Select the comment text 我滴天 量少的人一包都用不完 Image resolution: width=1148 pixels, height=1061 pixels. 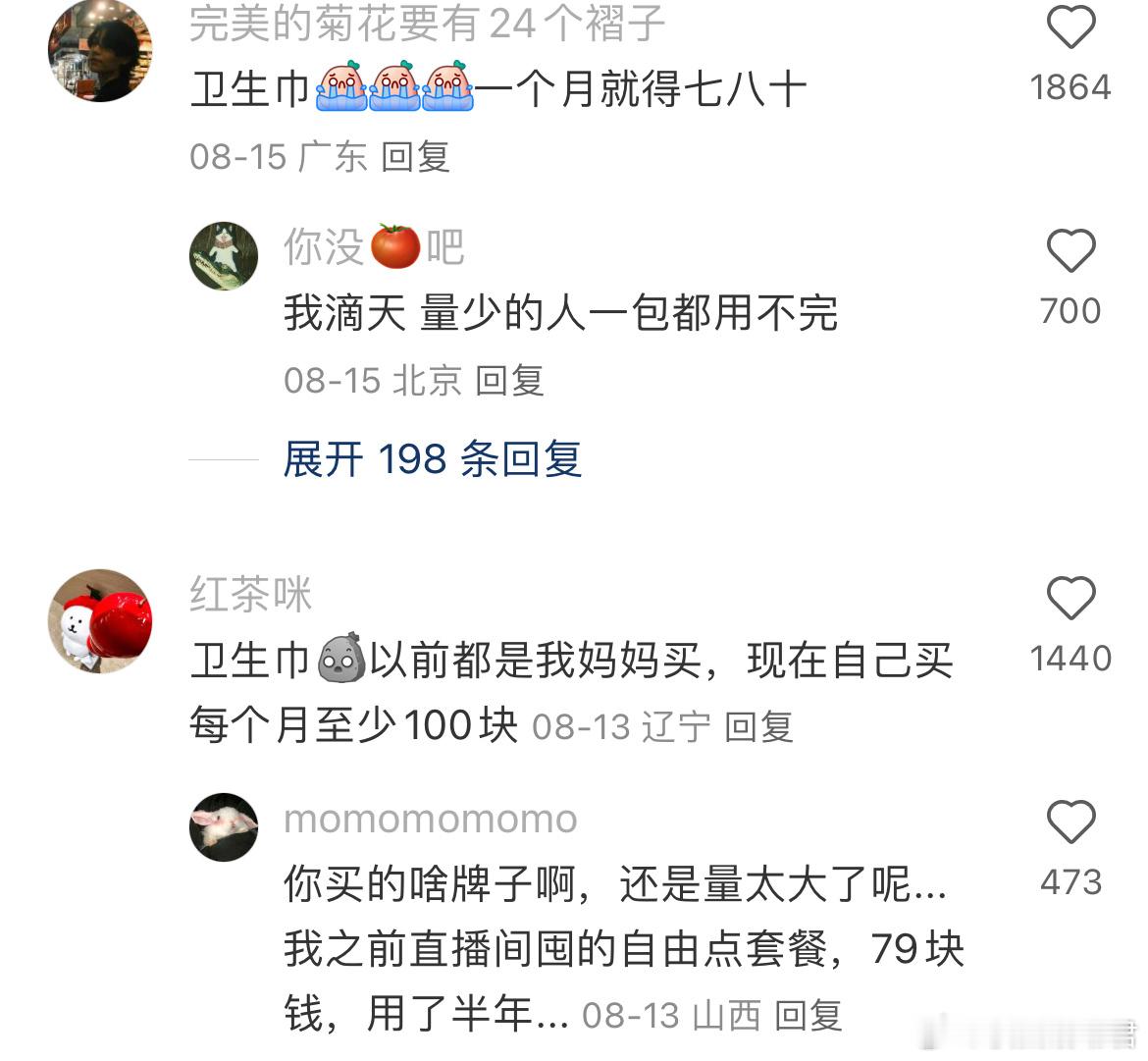click(561, 313)
